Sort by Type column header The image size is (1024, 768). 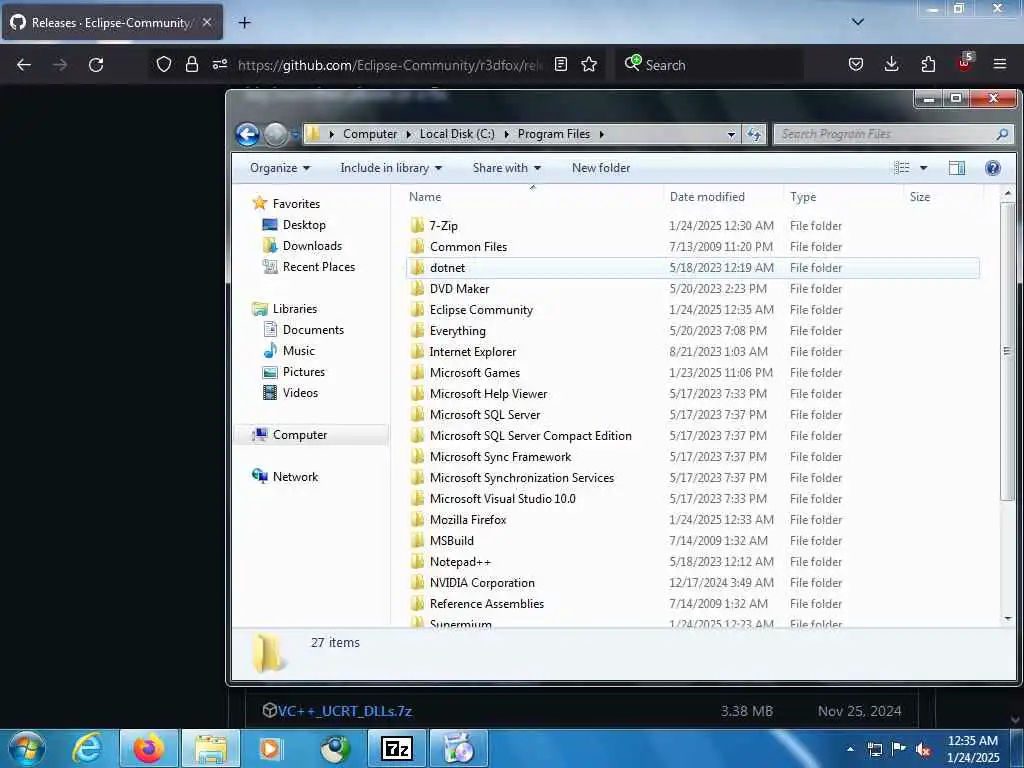pos(803,197)
